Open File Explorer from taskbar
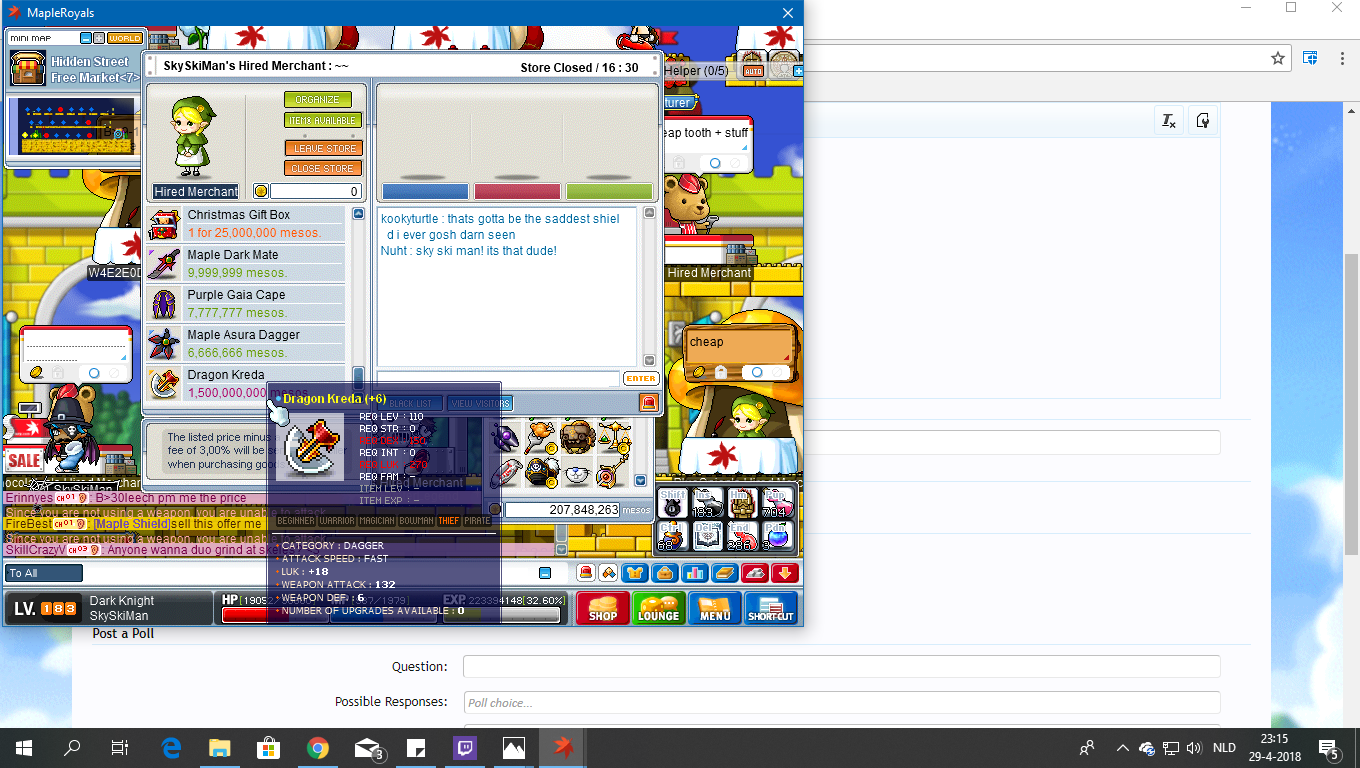 pos(220,747)
